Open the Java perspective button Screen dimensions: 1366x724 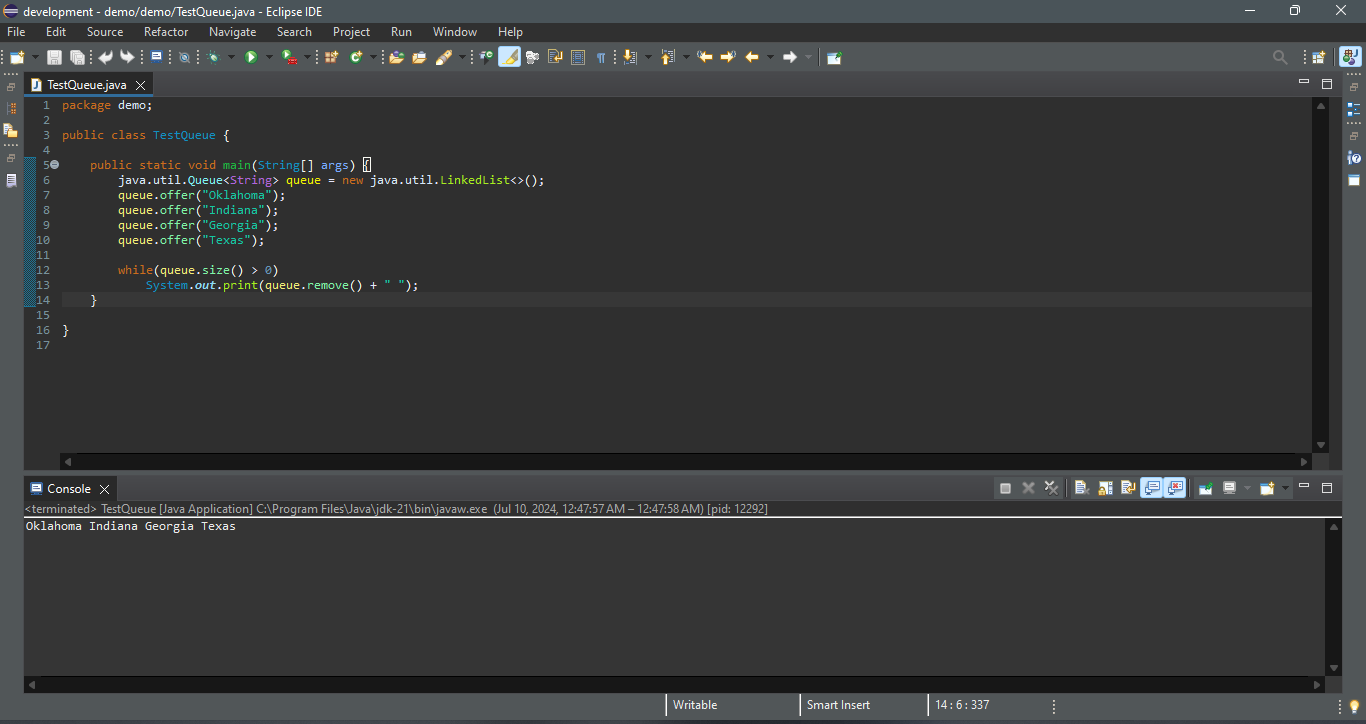1350,58
